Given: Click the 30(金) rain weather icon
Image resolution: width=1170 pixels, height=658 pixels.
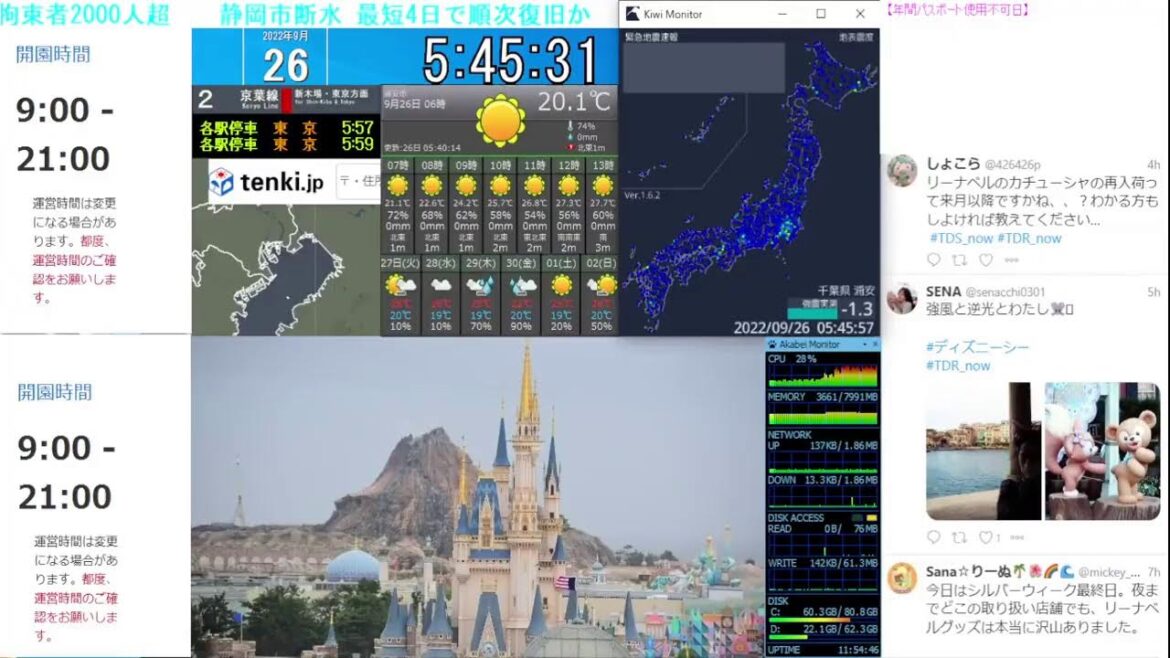Looking at the screenshot, I should 521,285.
